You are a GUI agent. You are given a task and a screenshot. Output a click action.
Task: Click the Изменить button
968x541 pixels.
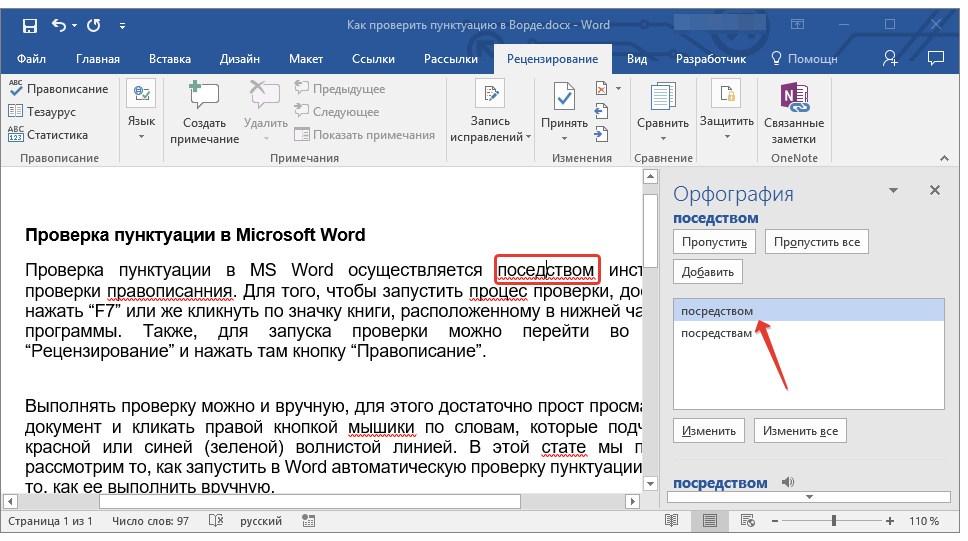(x=709, y=431)
